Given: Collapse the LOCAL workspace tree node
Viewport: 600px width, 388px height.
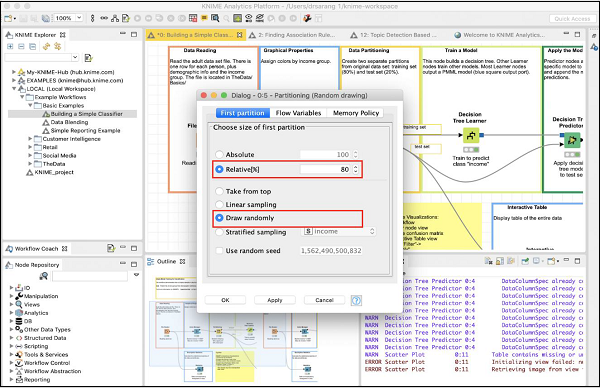Looking at the screenshot, I should [x=14, y=89].
